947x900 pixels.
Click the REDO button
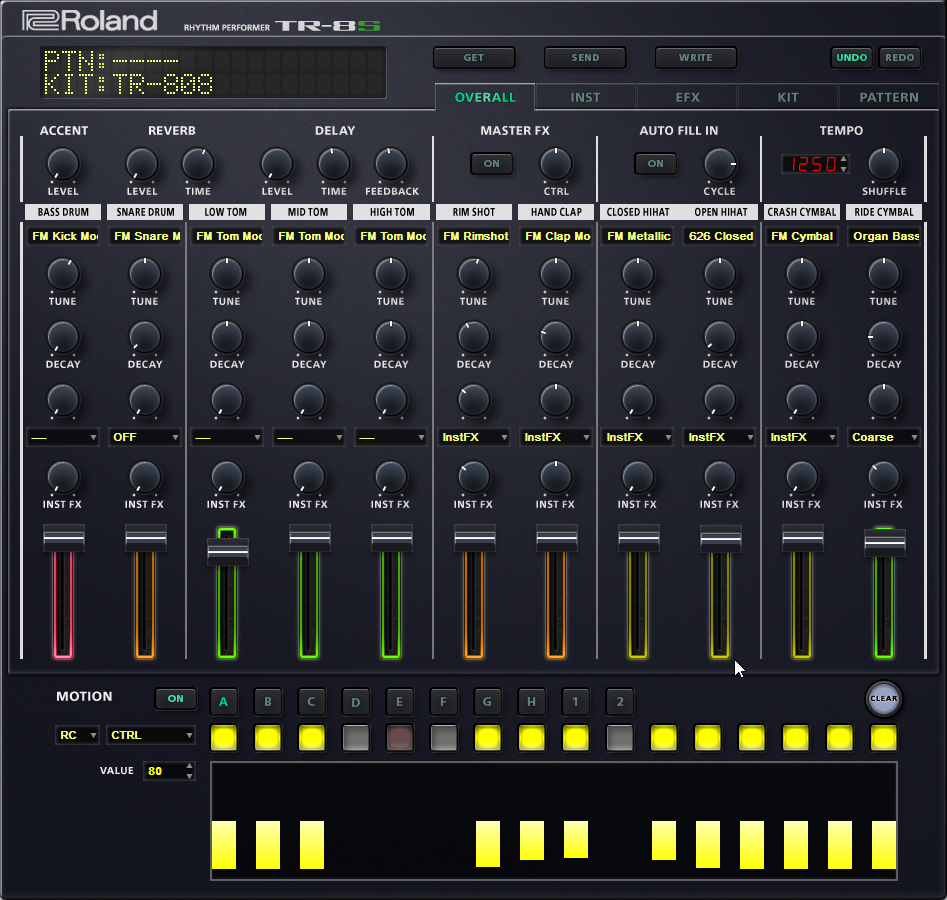click(900, 58)
